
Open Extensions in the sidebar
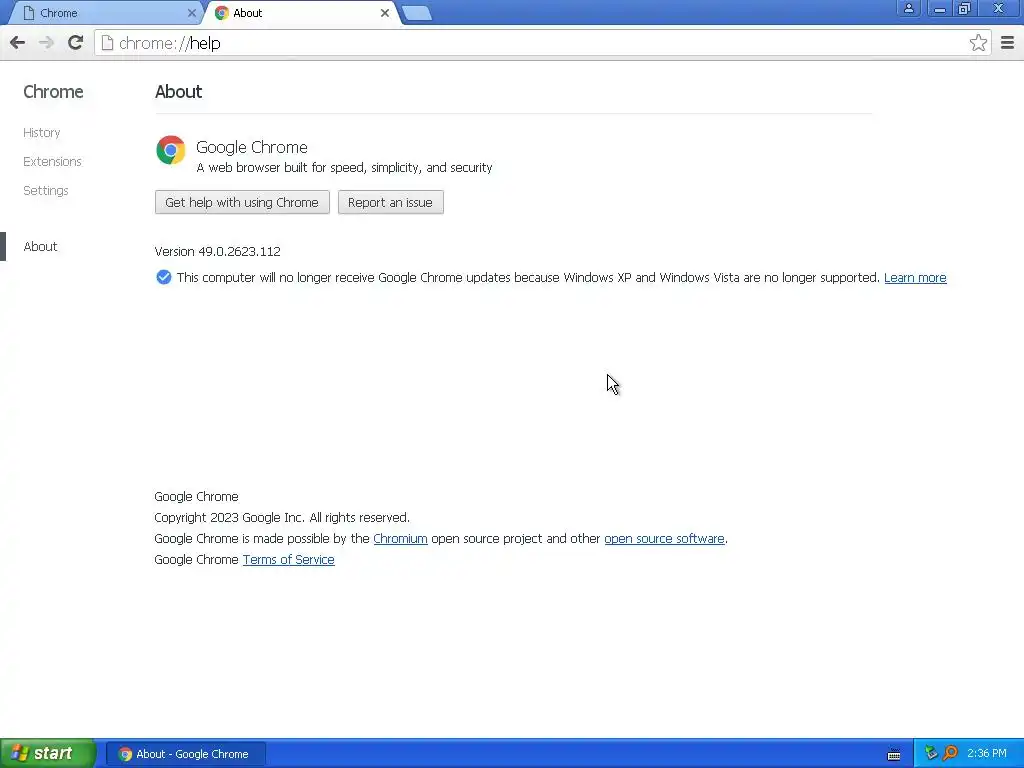[52, 161]
